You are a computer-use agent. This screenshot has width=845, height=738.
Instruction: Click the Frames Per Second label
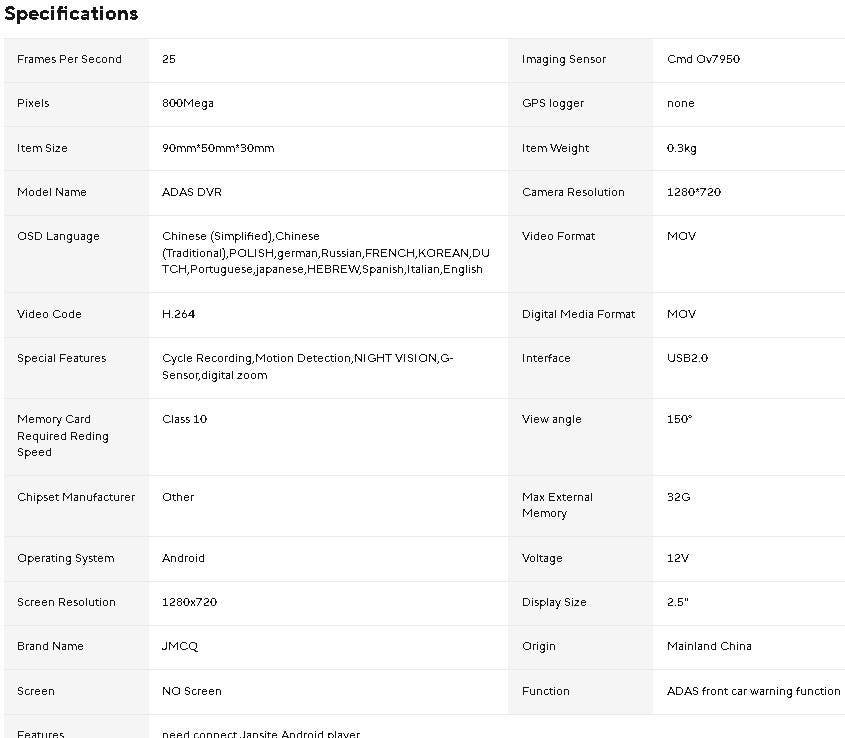click(x=69, y=59)
